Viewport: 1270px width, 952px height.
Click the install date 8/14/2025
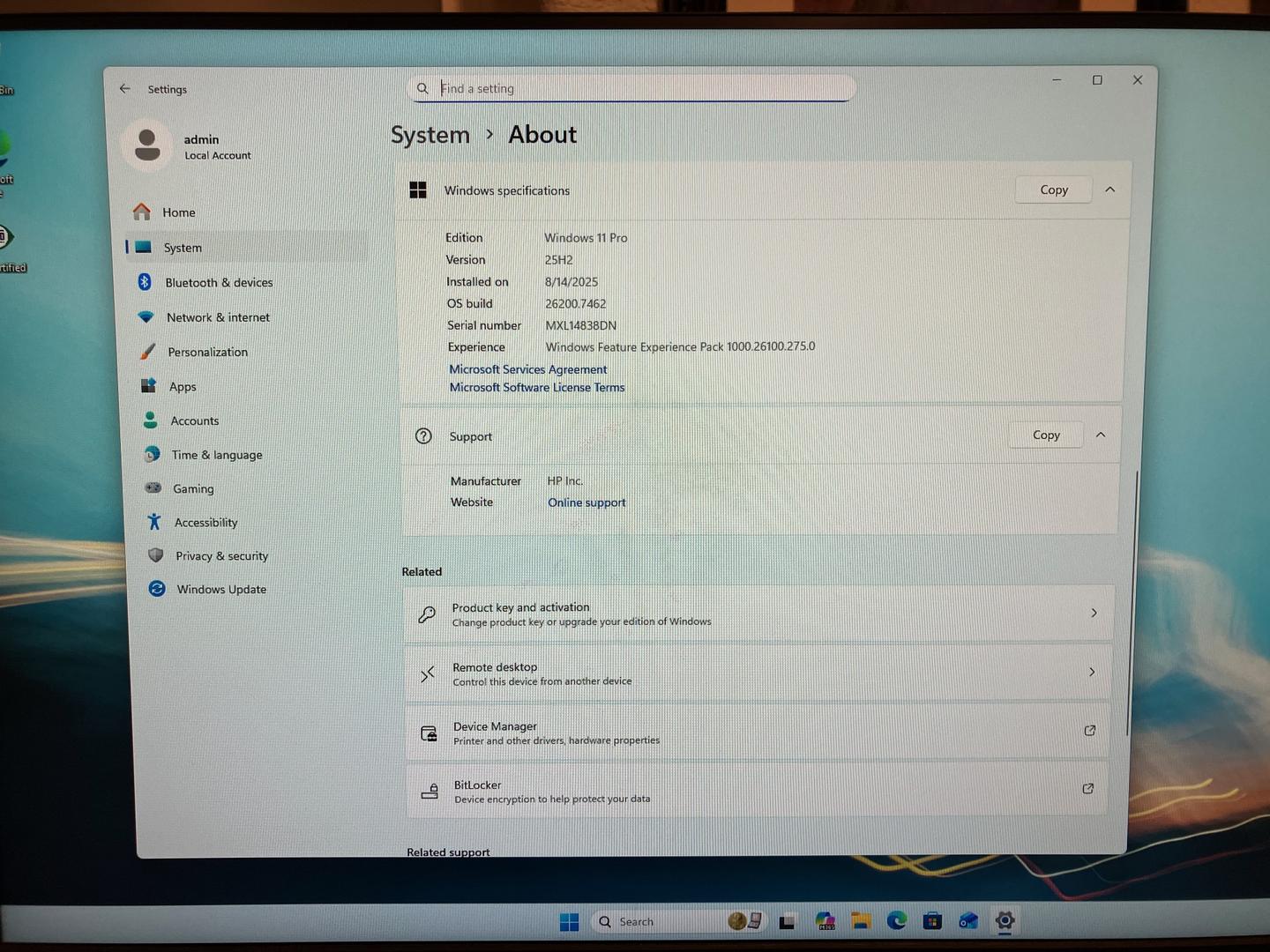[571, 282]
